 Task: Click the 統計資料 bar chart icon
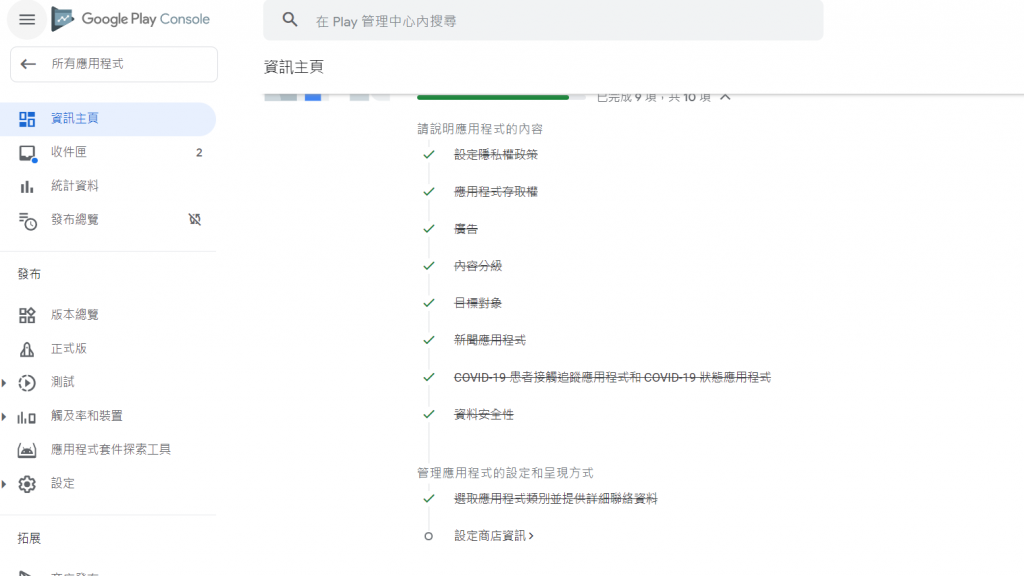[27, 187]
